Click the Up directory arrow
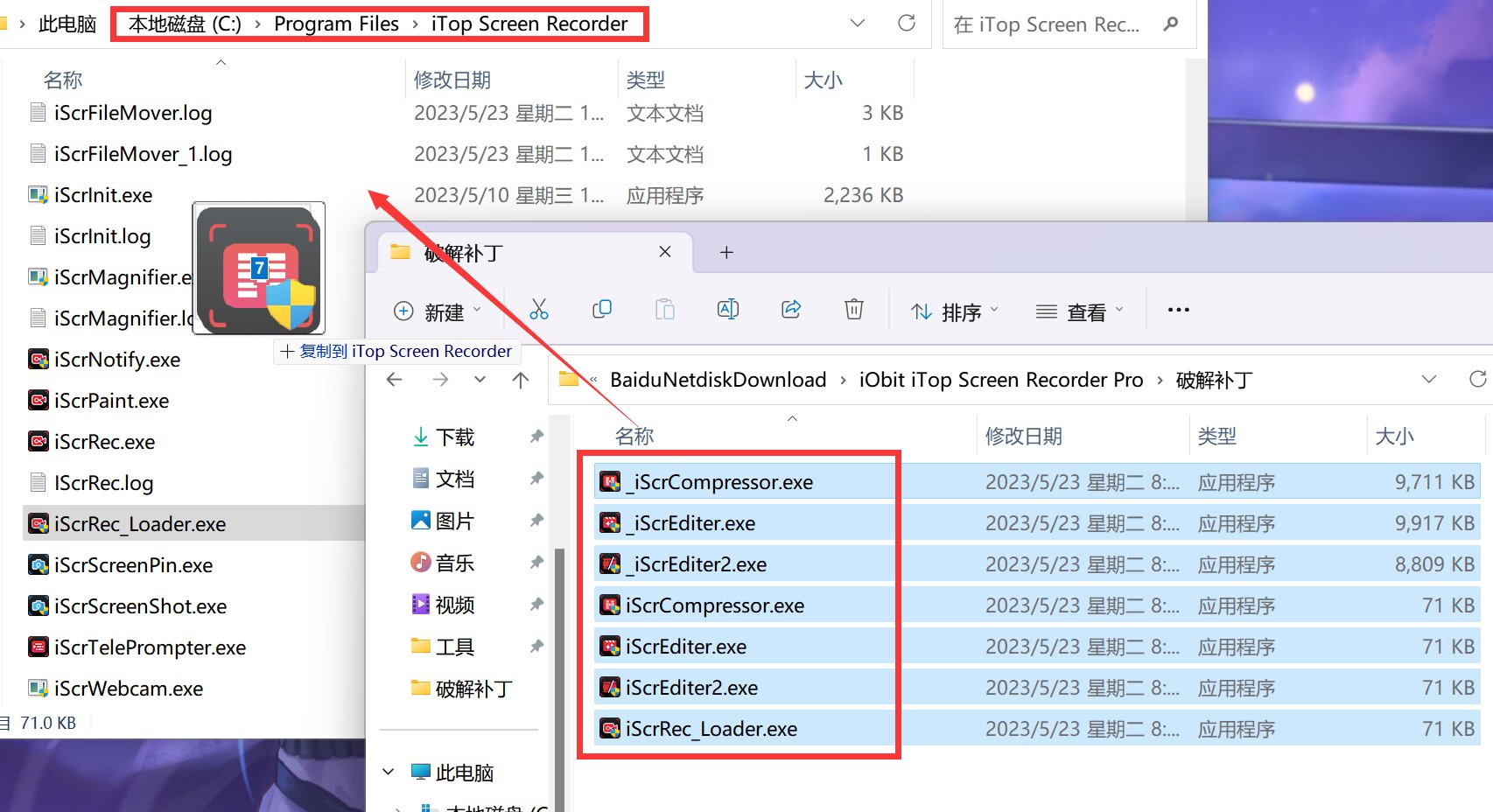This screenshot has height=812, width=1493. pyautogui.click(x=521, y=380)
